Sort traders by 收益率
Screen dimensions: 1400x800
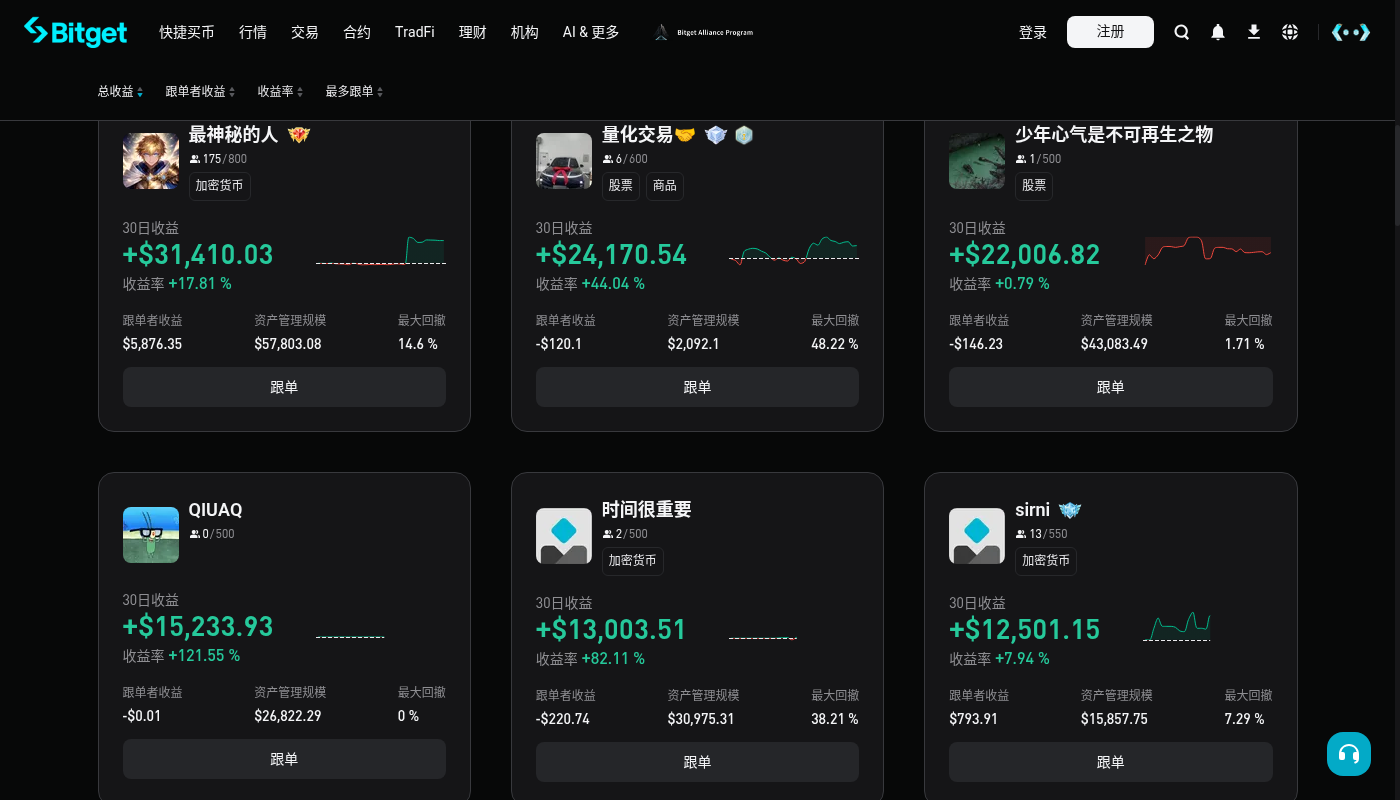pos(280,91)
